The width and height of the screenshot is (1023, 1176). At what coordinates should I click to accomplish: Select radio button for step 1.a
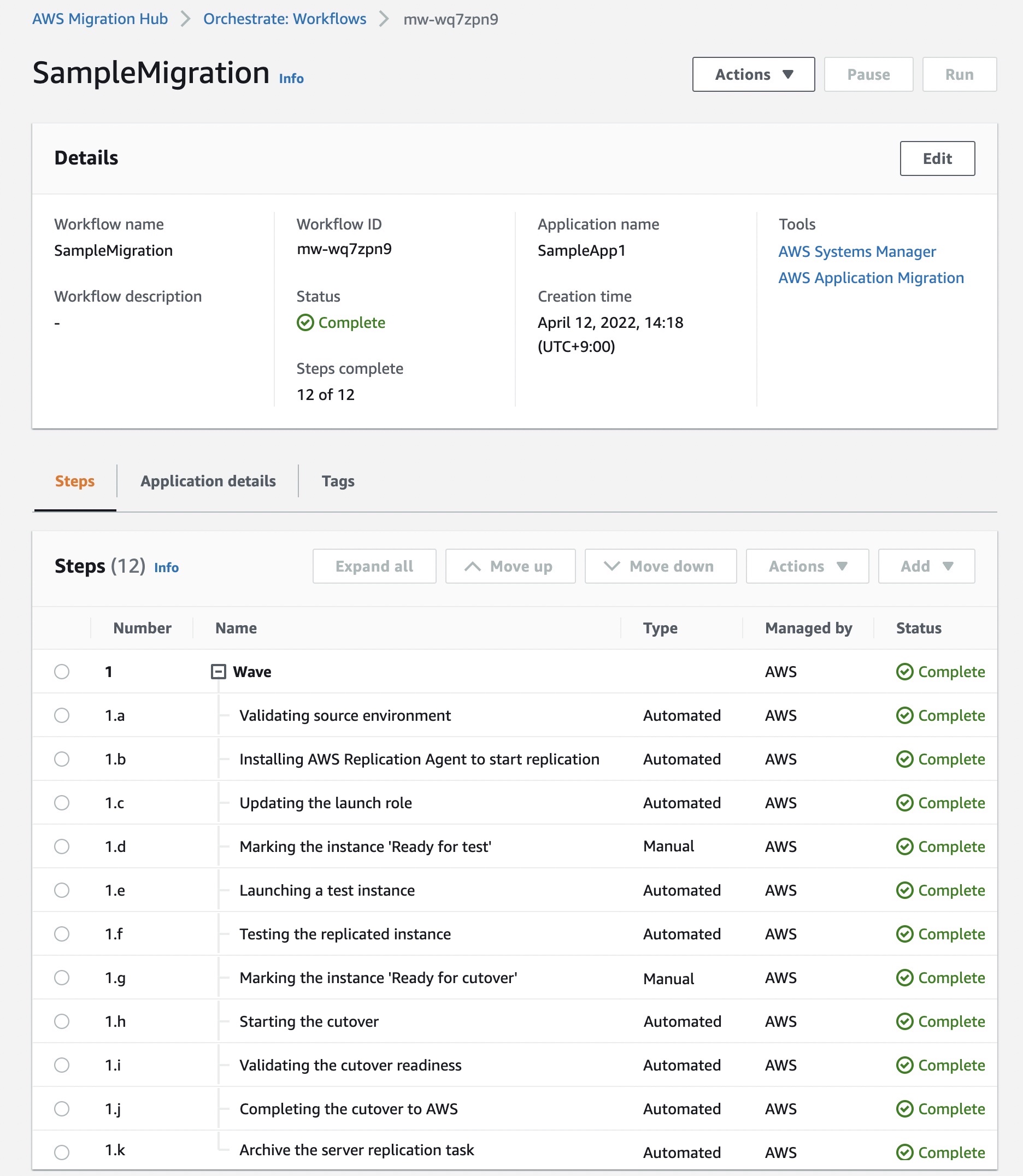(62, 715)
